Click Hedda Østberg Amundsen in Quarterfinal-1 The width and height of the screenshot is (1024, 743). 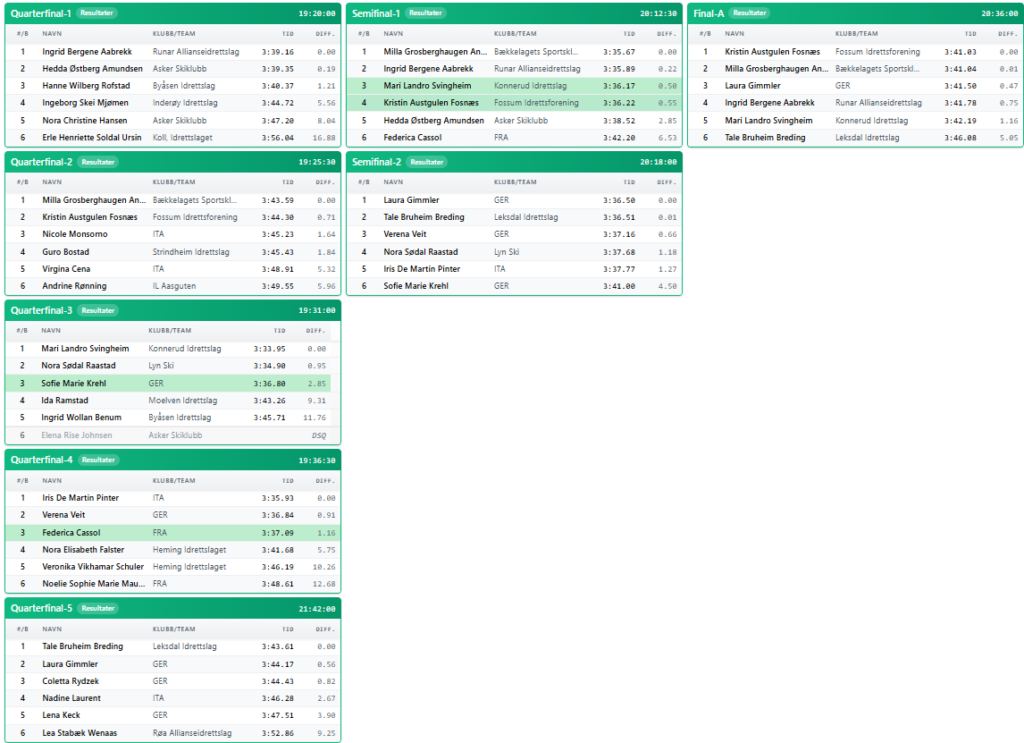tap(92, 69)
